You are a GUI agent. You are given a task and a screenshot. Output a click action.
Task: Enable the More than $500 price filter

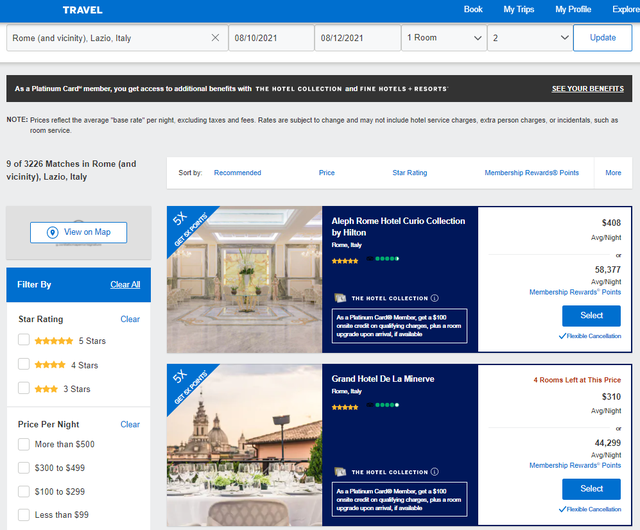click(24, 444)
